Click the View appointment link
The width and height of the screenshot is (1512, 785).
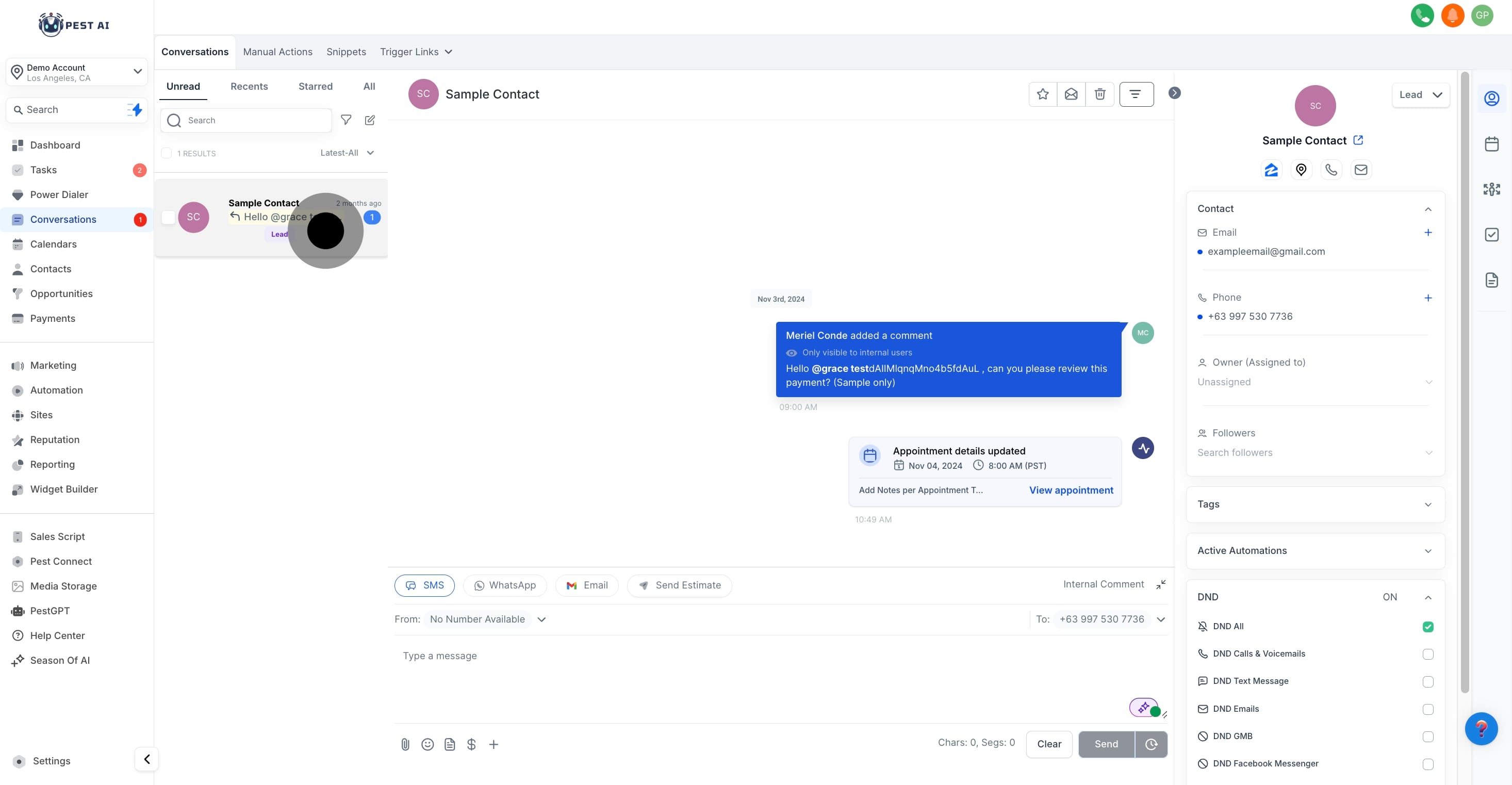(x=1071, y=490)
